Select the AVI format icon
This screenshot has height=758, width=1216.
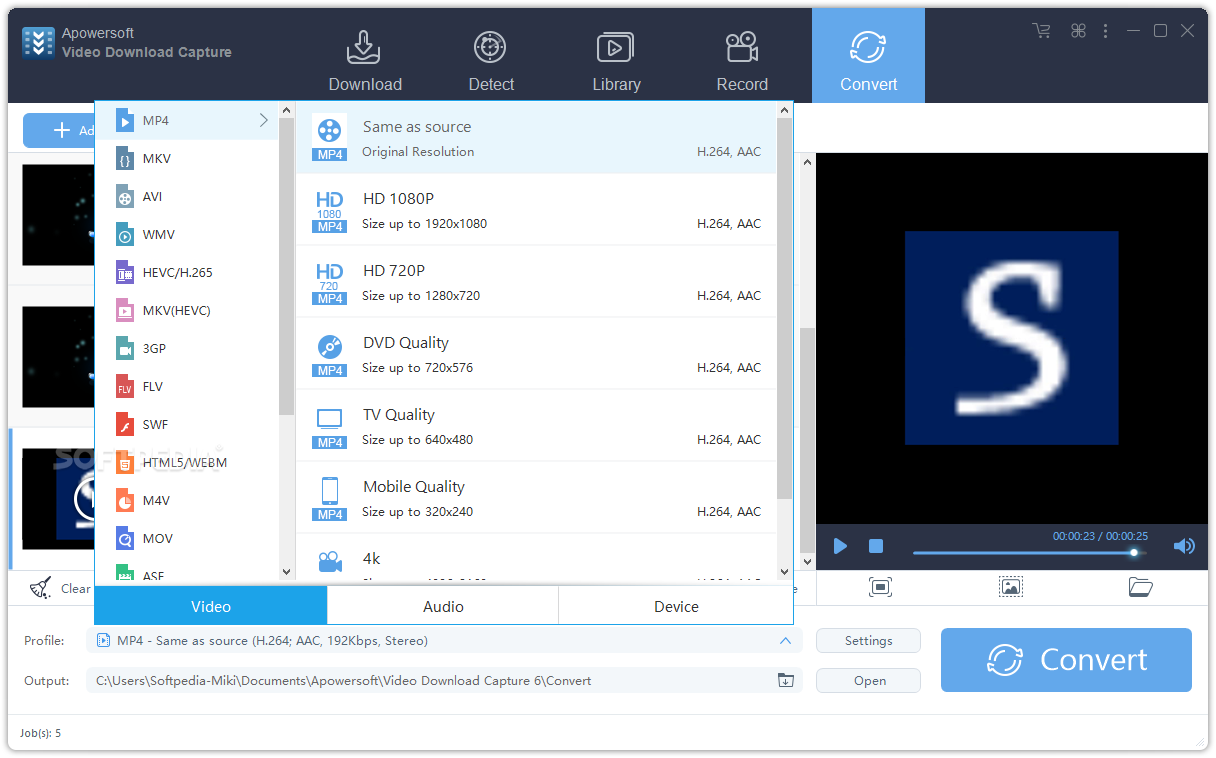pyautogui.click(x=124, y=197)
